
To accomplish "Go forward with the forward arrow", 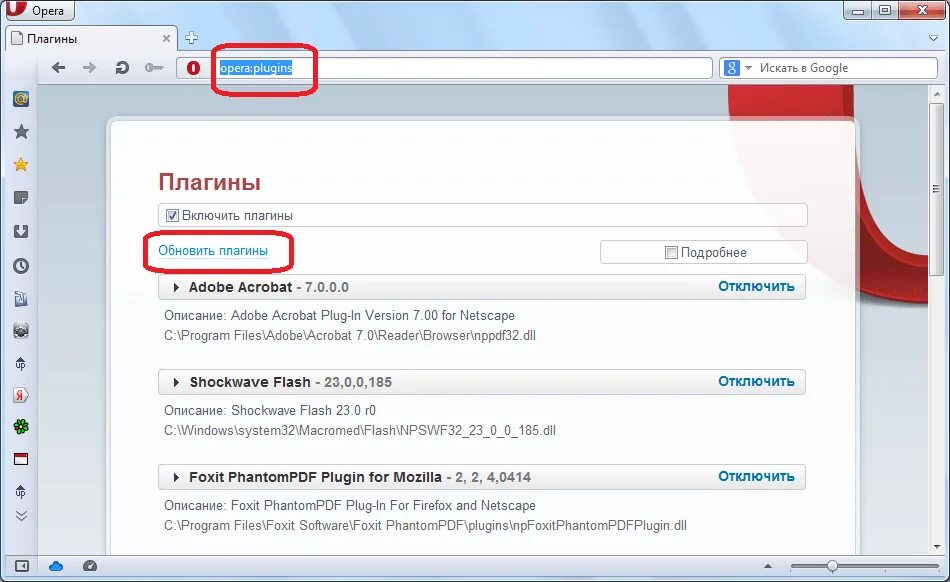I will click(90, 68).
